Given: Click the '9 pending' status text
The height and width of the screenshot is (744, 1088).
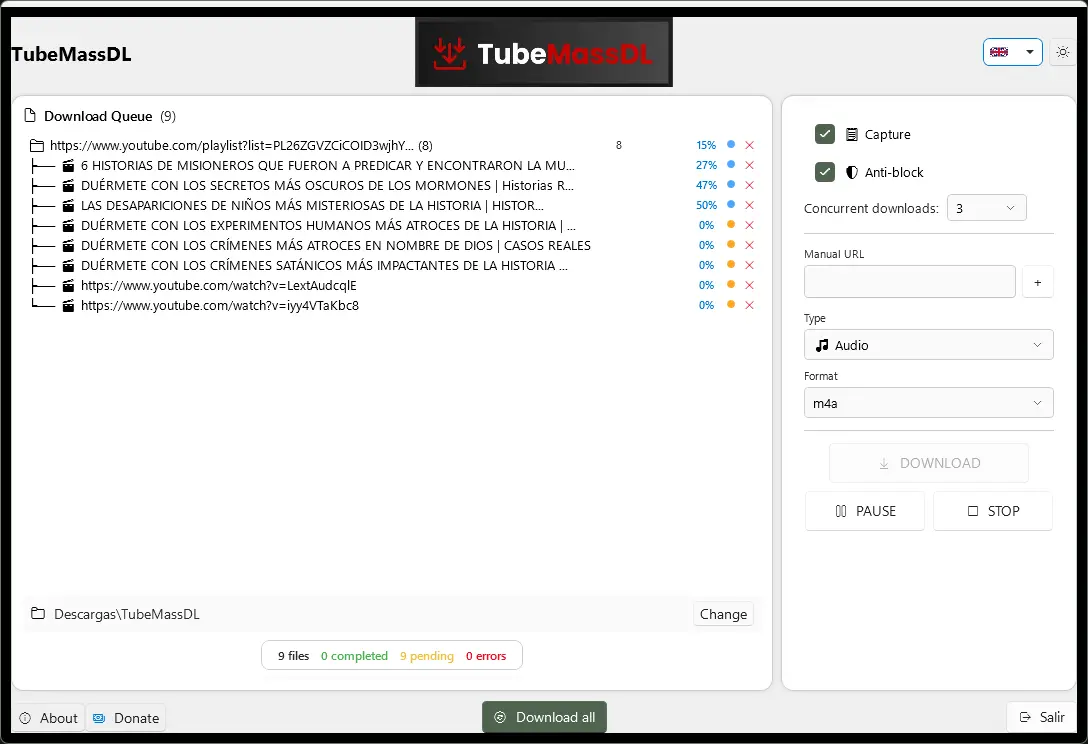Looking at the screenshot, I should click(427, 656).
